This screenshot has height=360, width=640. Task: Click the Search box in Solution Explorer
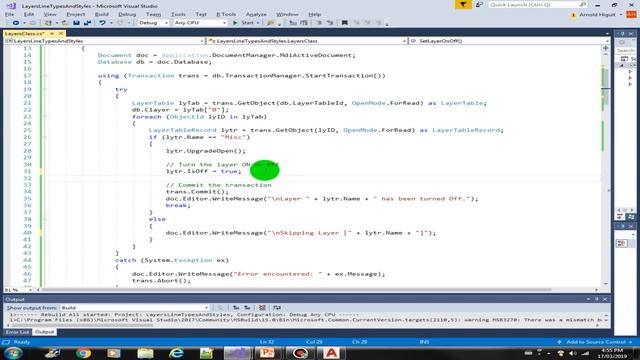click(626, 50)
